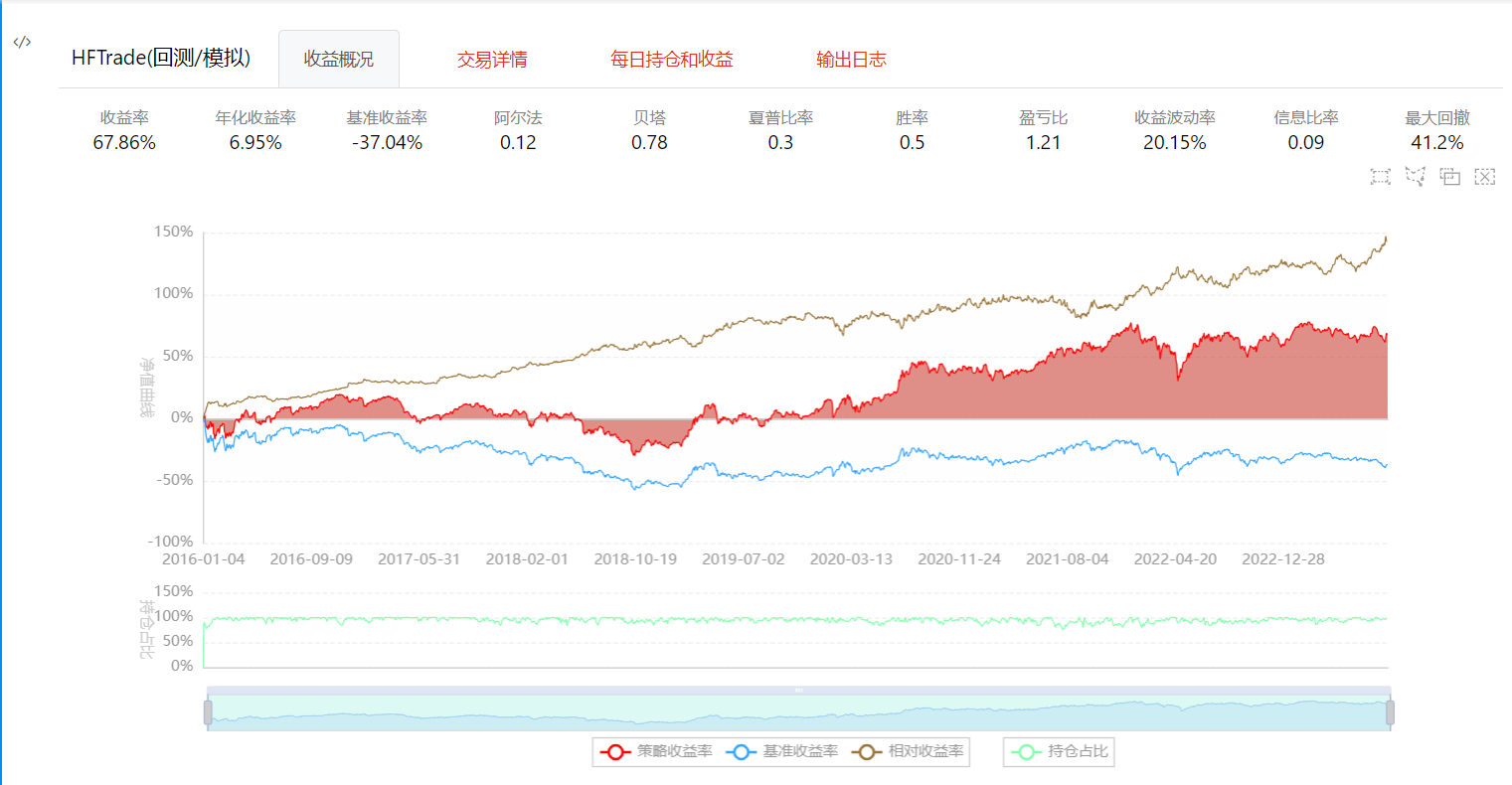Click the -37.04% 基准收益率 value
This screenshot has width=1512, height=785.
387,143
